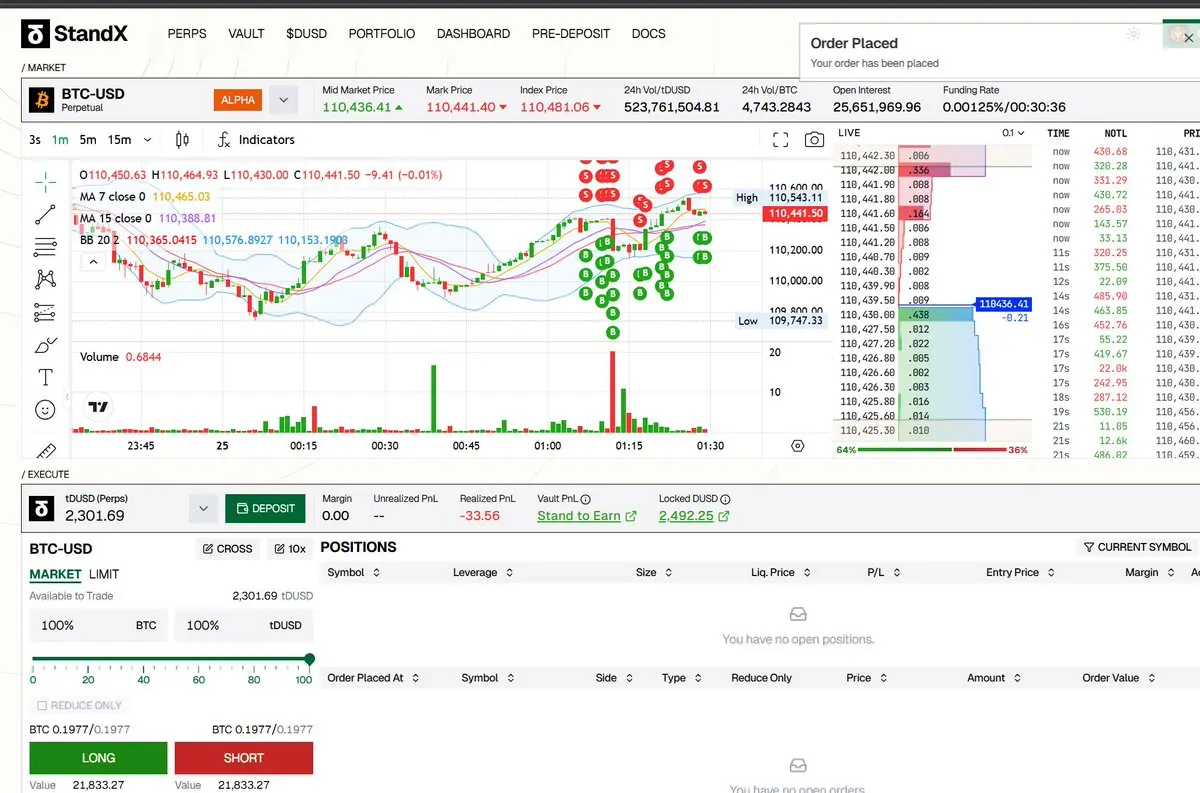Open chart settings gear at bottom right
The width and height of the screenshot is (1200, 793).
[797, 446]
